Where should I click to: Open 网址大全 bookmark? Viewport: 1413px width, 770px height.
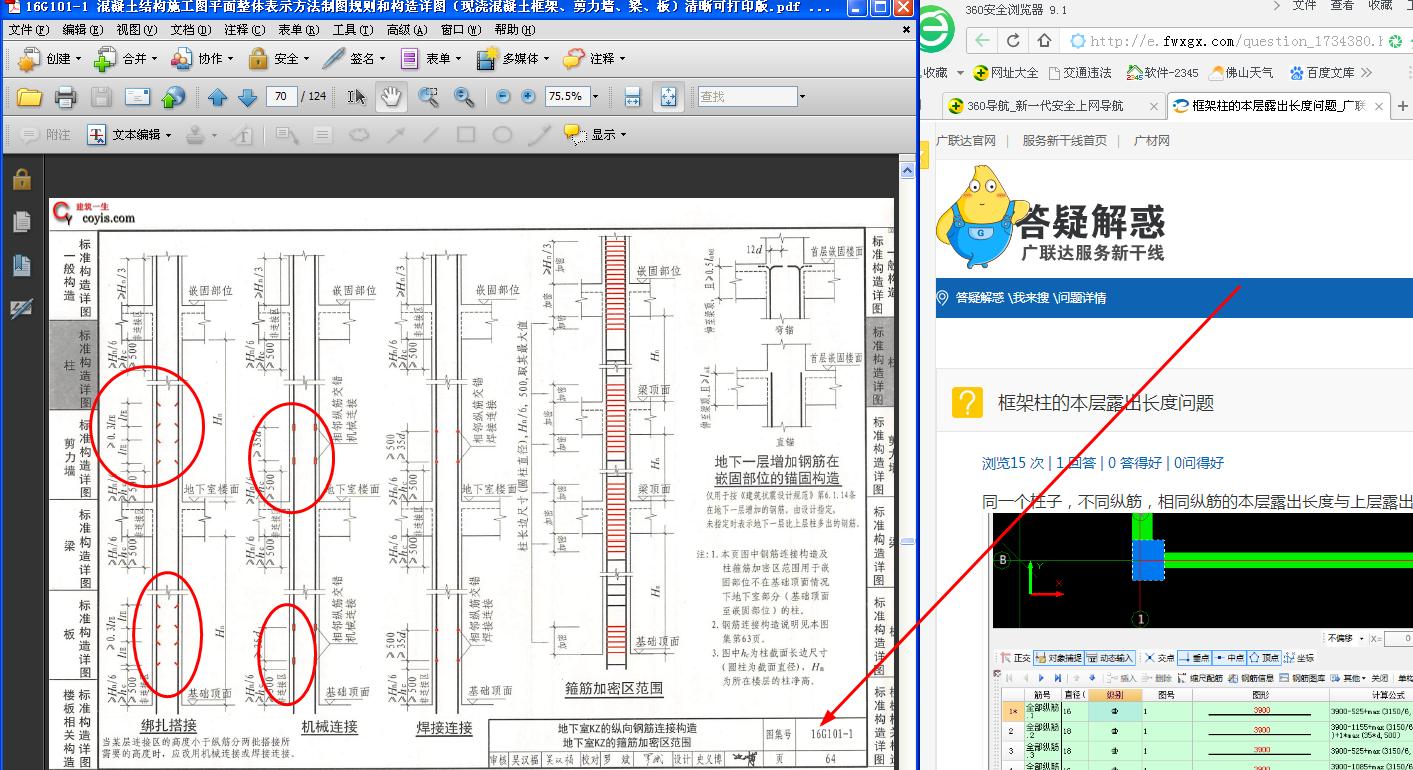(x=1006, y=73)
